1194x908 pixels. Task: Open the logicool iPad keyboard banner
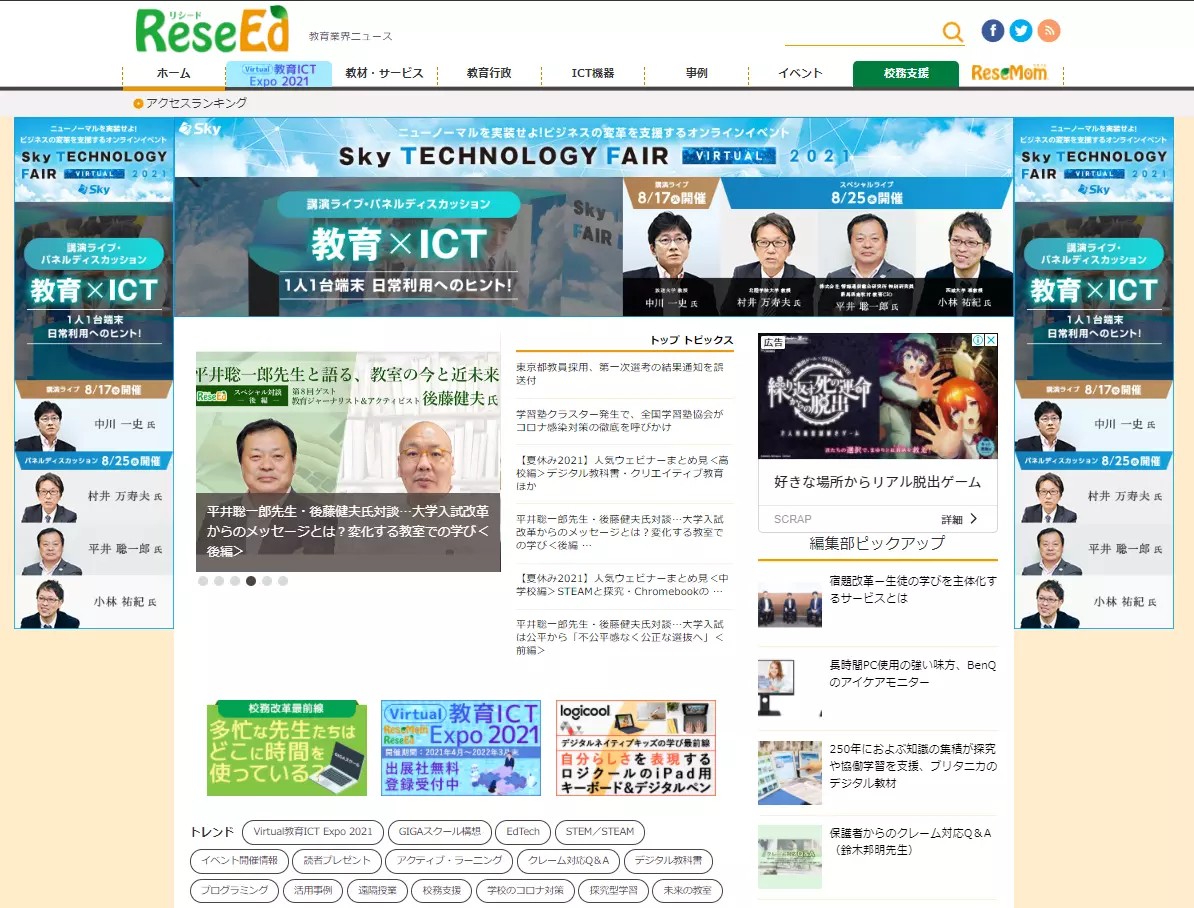coord(636,748)
